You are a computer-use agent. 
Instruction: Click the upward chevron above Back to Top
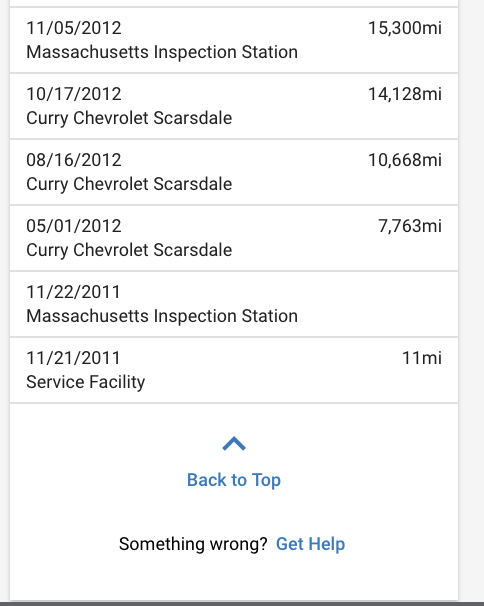point(234,444)
